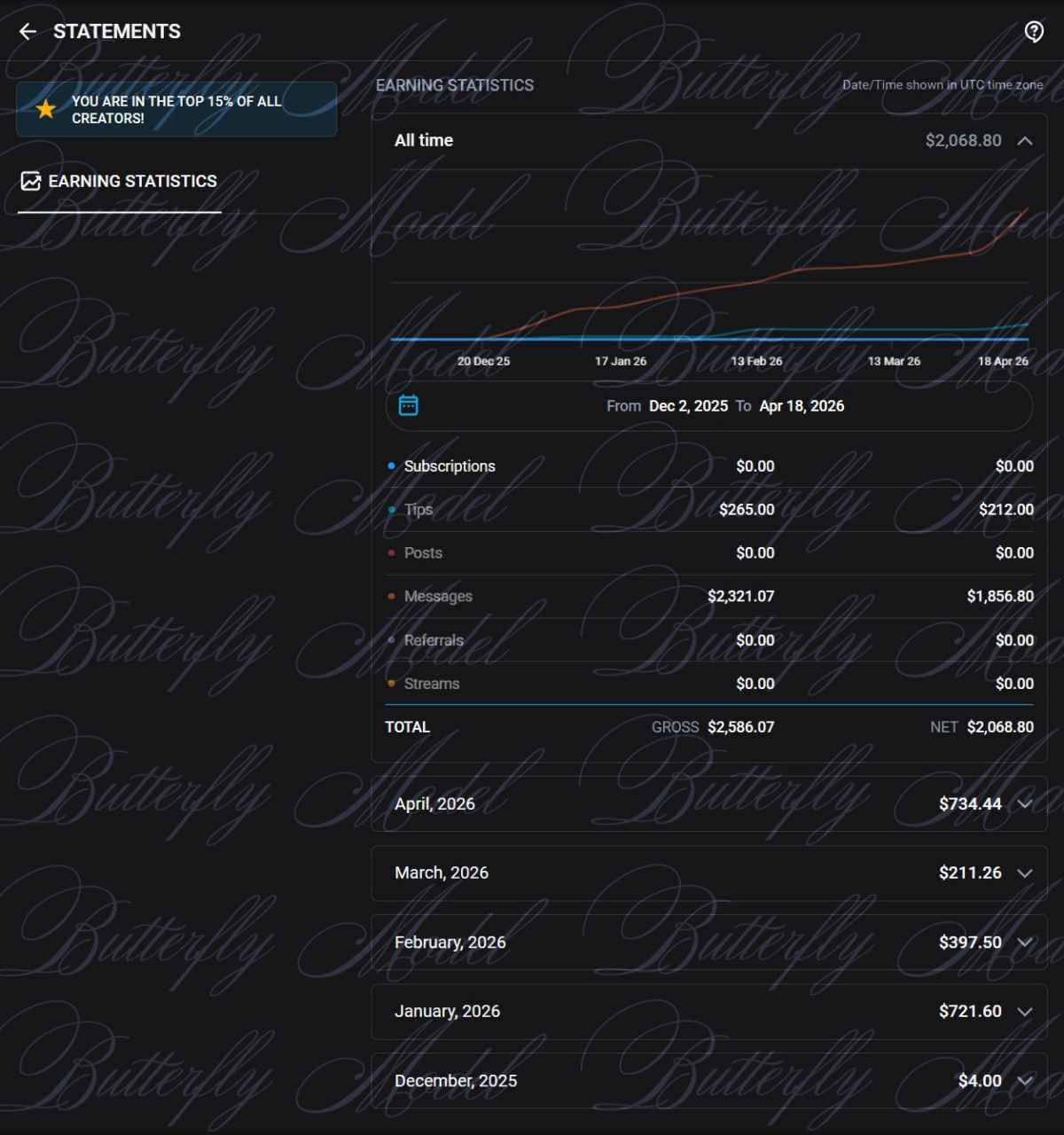Open the April, 2026 statement row title
This screenshot has height=1135, width=1064.
point(434,803)
